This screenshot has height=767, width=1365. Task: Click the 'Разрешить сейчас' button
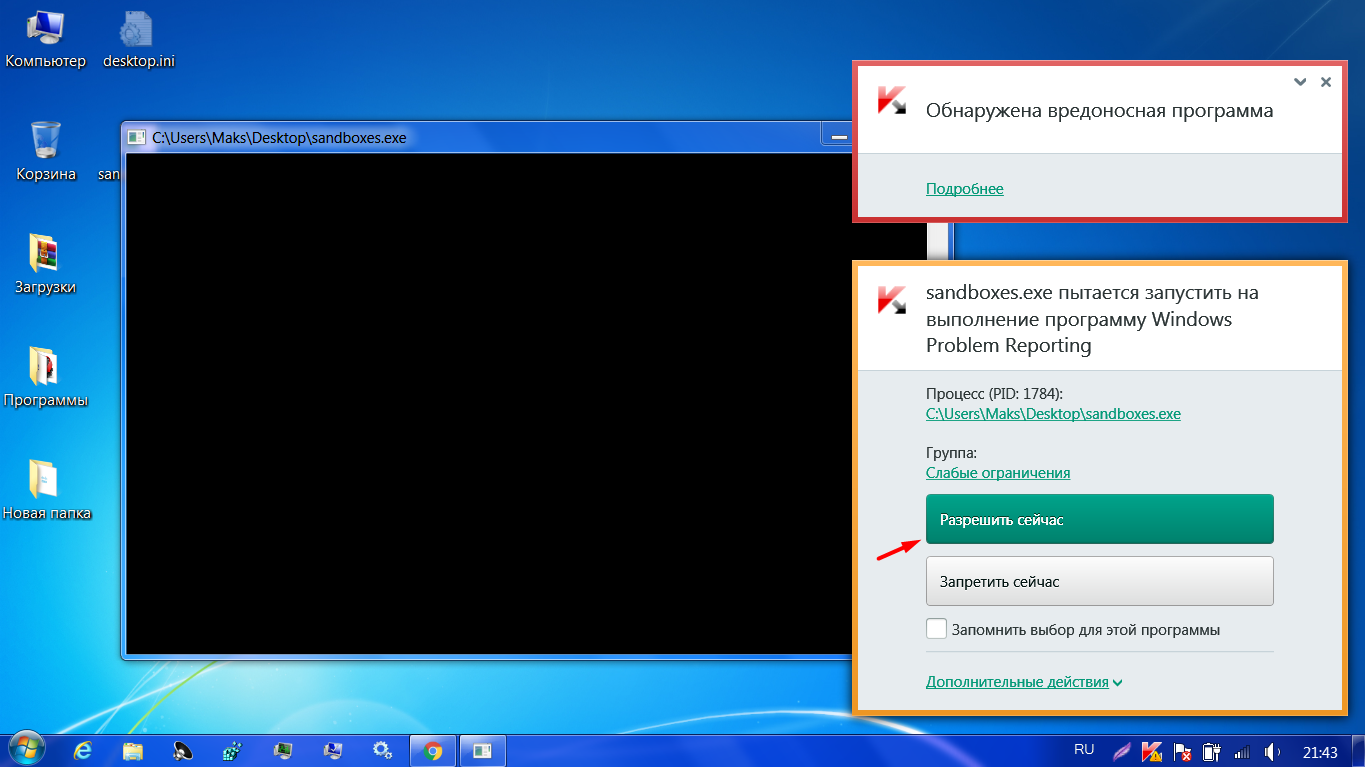click(1099, 520)
